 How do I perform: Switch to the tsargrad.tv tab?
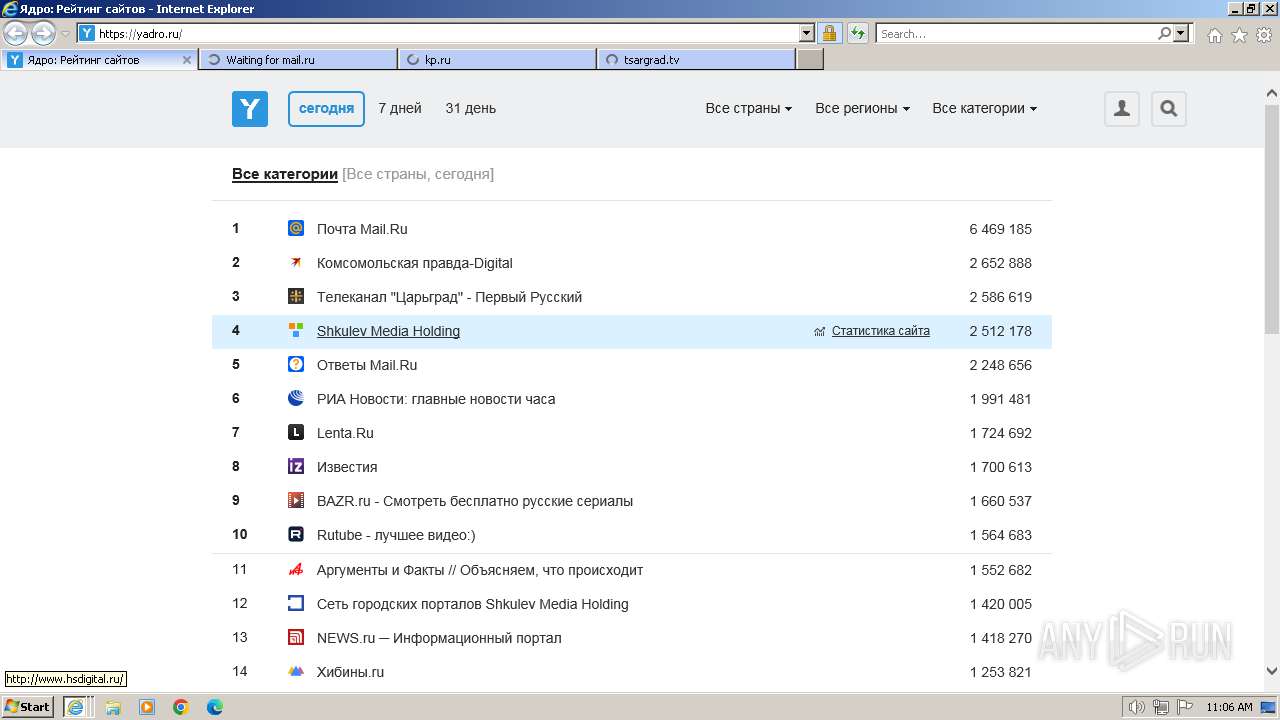(x=696, y=60)
